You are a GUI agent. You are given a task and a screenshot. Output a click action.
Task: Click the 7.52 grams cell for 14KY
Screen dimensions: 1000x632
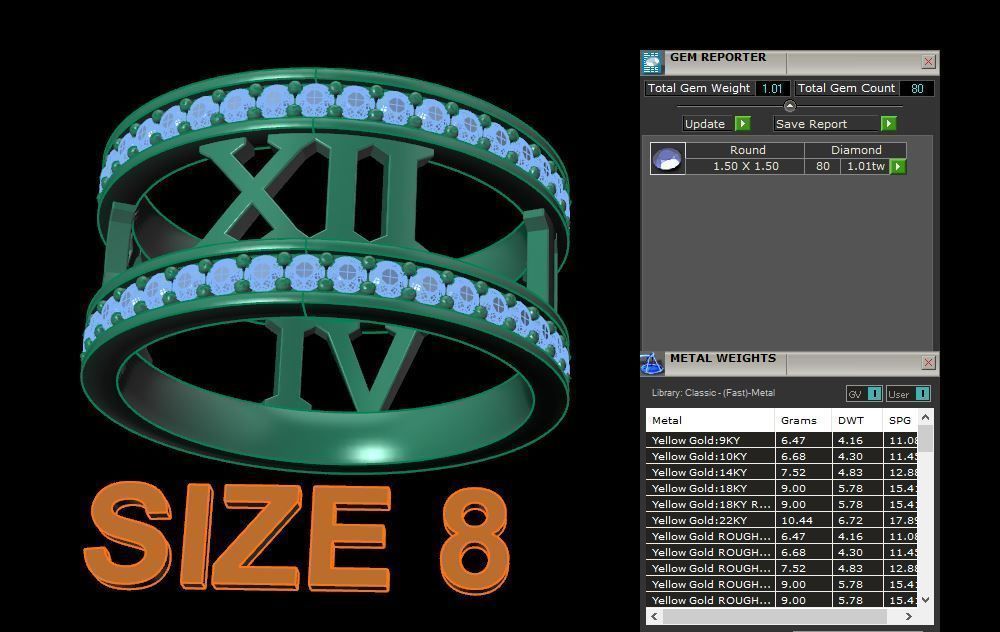(804, 472)
